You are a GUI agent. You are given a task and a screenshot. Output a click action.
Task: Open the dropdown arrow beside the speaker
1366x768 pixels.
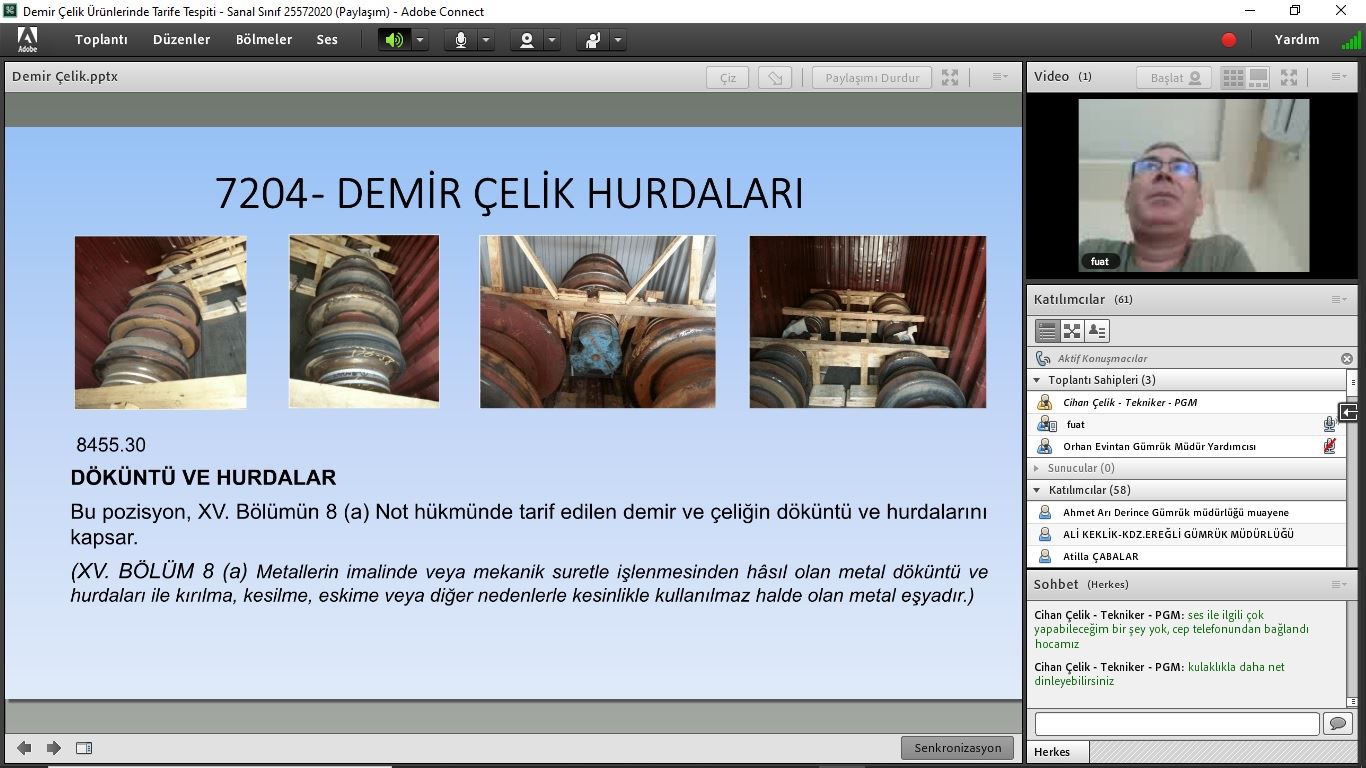point(420,40)
